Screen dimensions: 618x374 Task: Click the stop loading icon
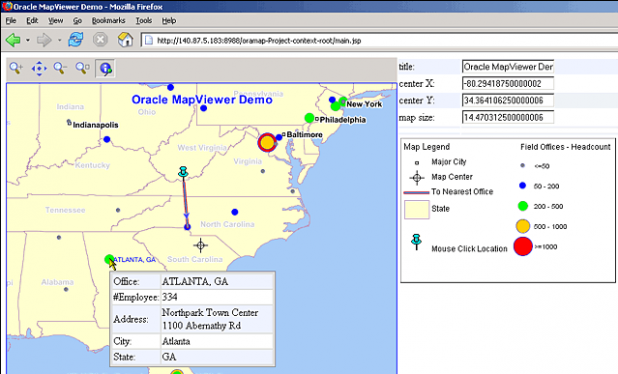coord(100,40)
